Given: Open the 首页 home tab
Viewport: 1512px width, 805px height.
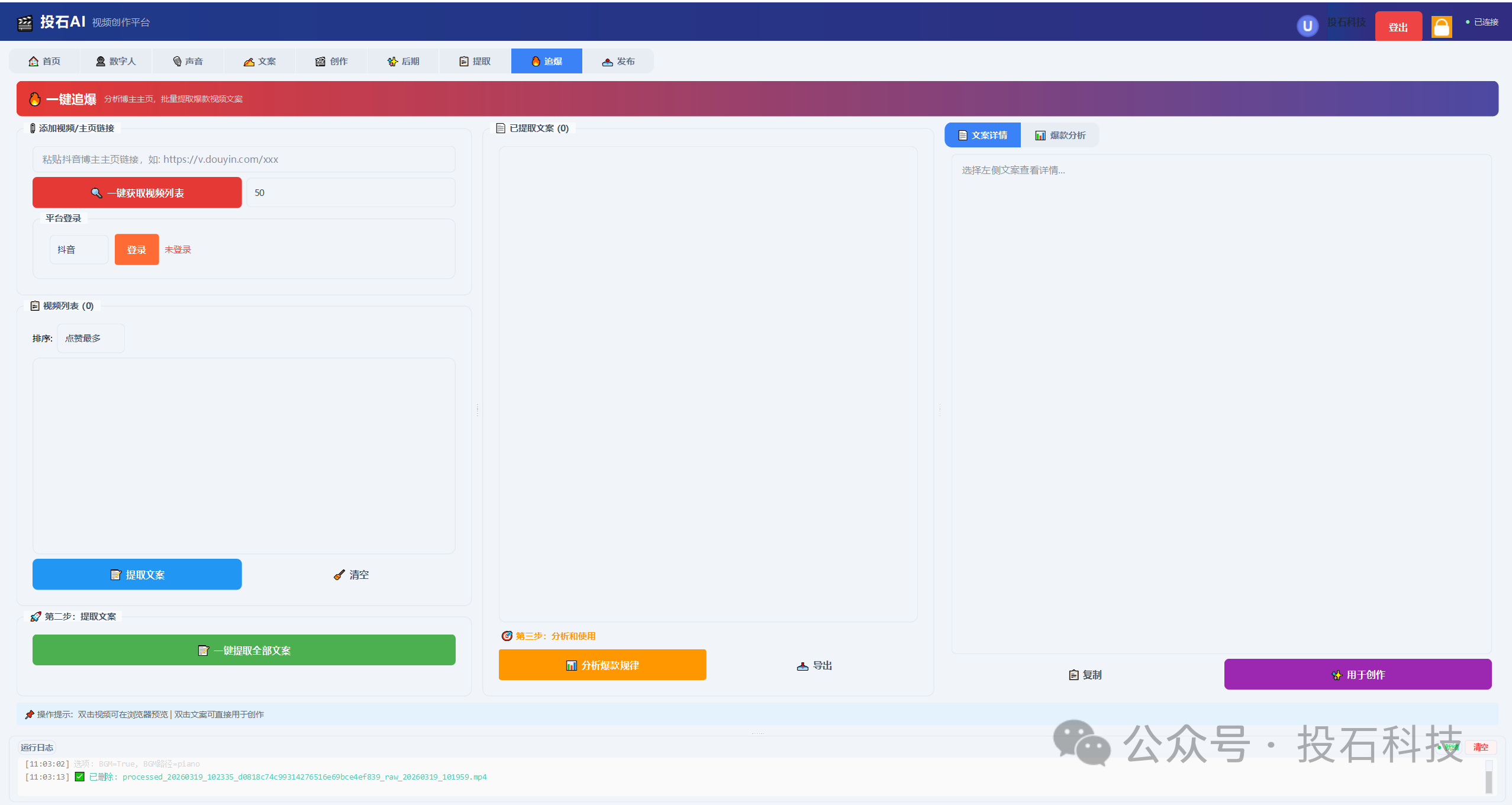Looking at the screenshot, I should [44, 61].
